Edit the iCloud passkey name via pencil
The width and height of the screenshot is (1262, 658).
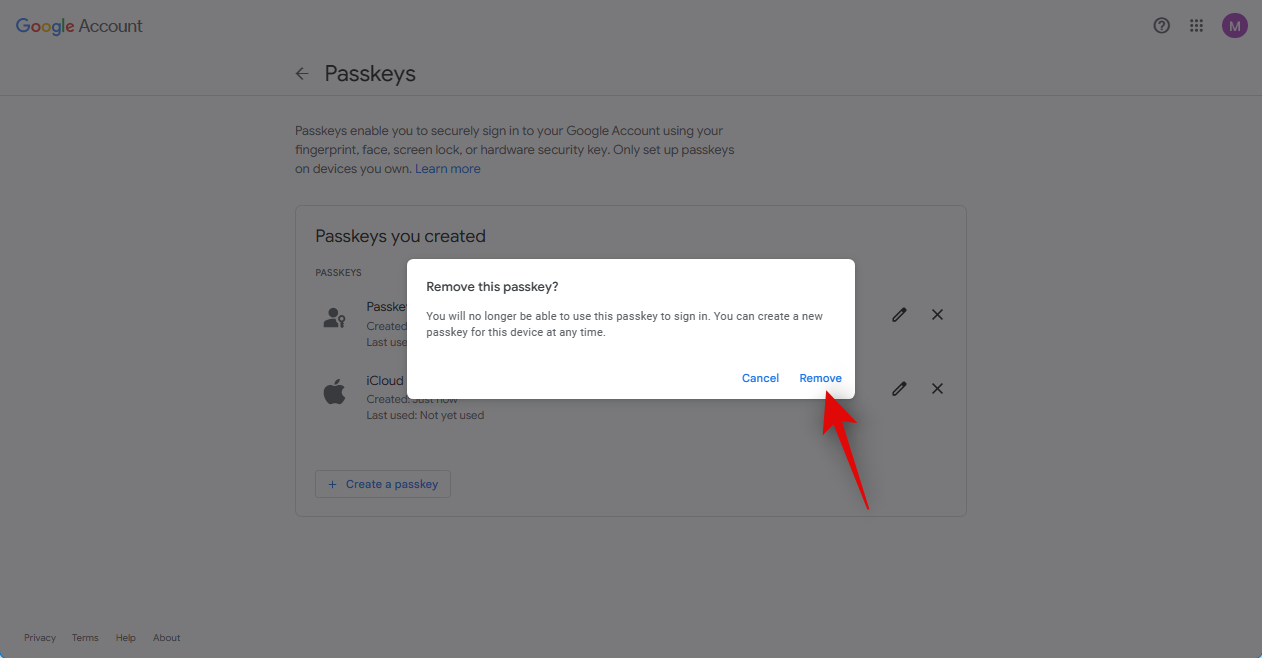(899, 389)
